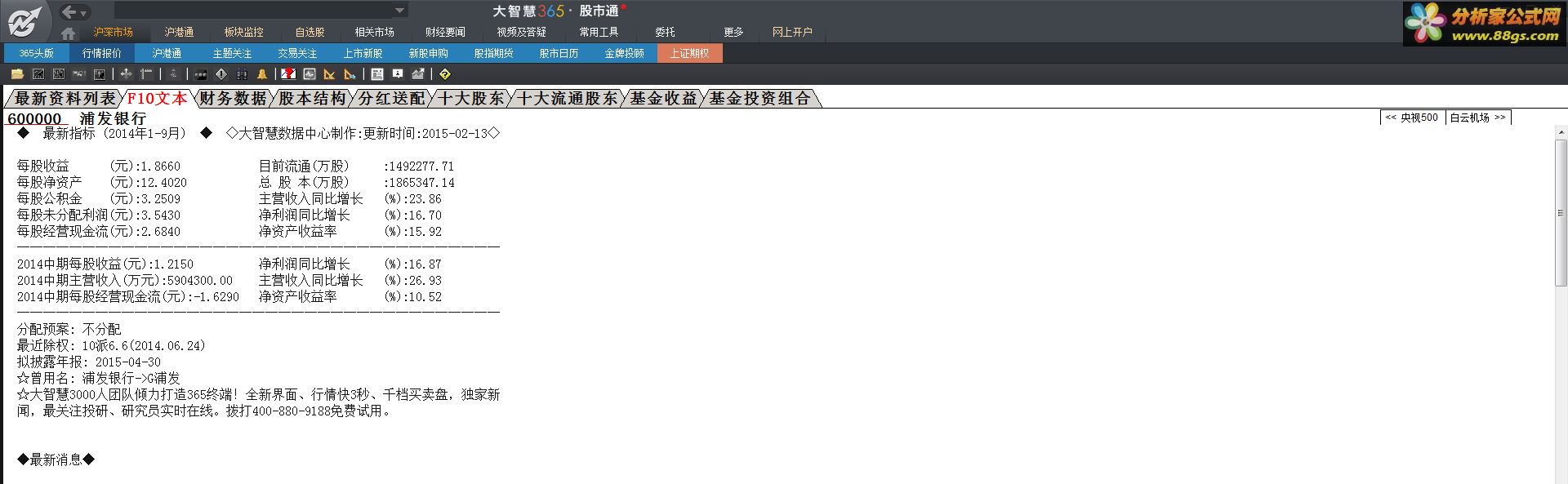Open the 自选股 menu
Image resolution: width=1568 pixels, height=484 pixels.
click(x=310, y=33)
